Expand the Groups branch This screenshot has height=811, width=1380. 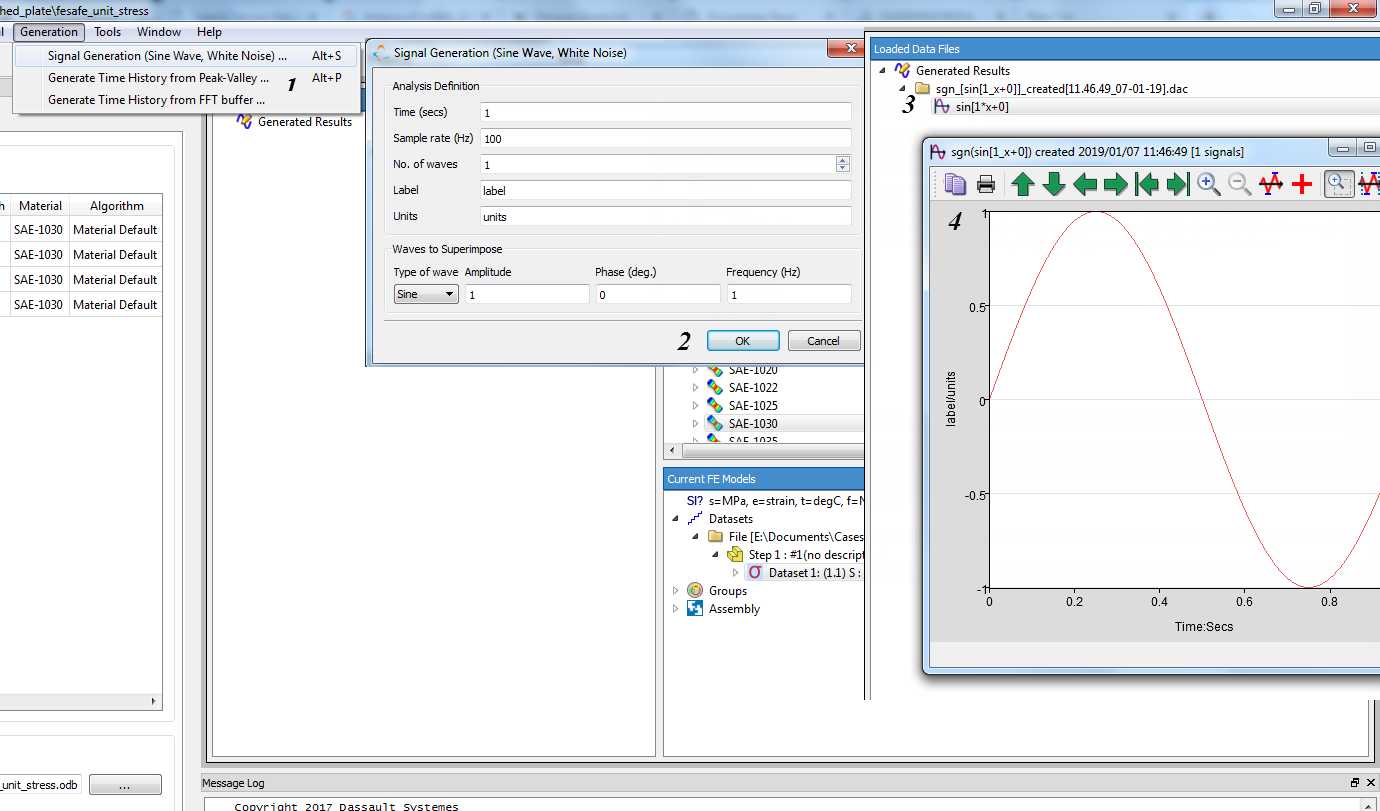pyautogui.click(x=675, y=590)
